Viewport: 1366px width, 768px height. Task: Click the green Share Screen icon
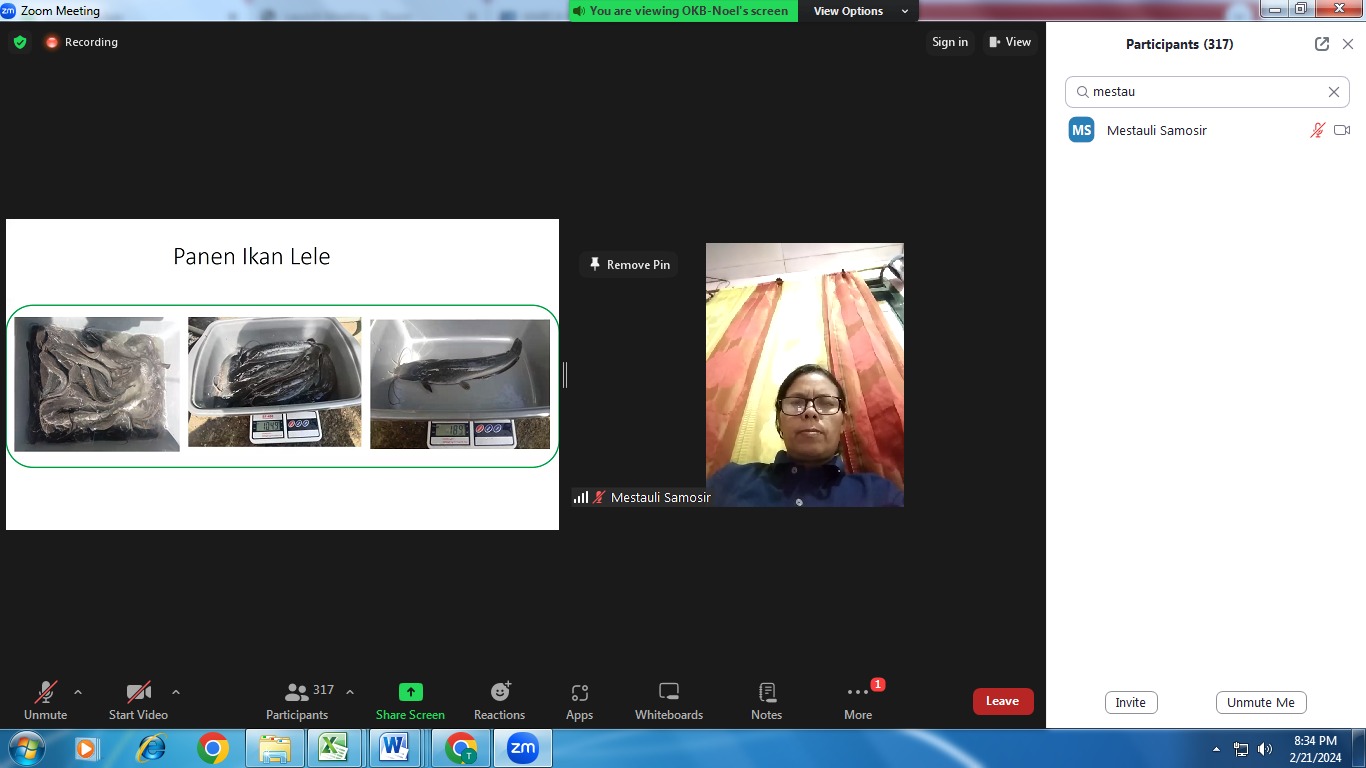click(410, 692)
